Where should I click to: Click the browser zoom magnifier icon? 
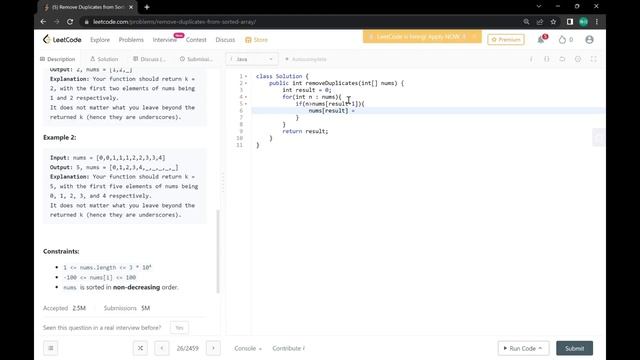pyautogui.click(x=526, y=22)
